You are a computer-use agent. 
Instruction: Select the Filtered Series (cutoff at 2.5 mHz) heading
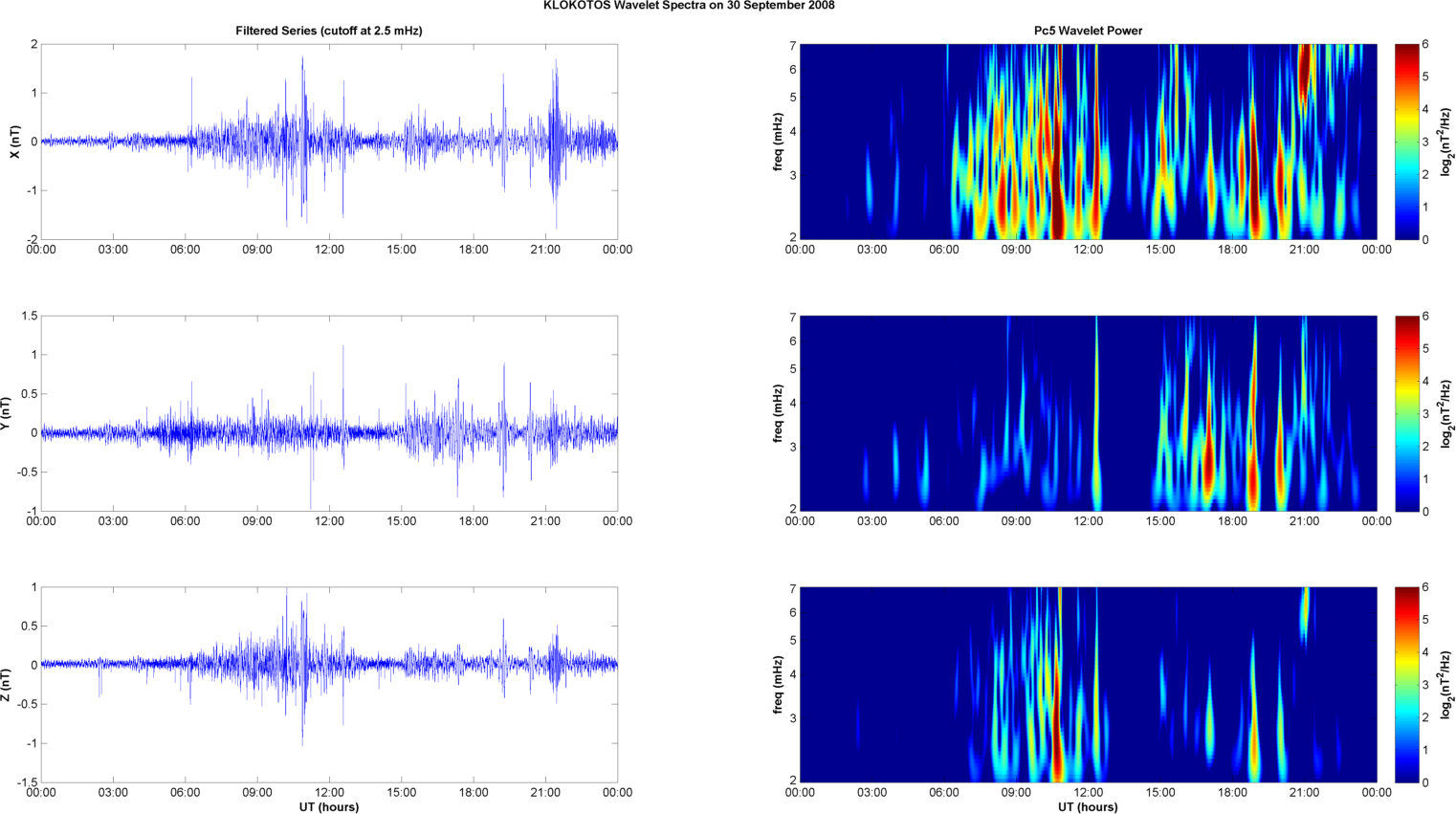[329, 31]
